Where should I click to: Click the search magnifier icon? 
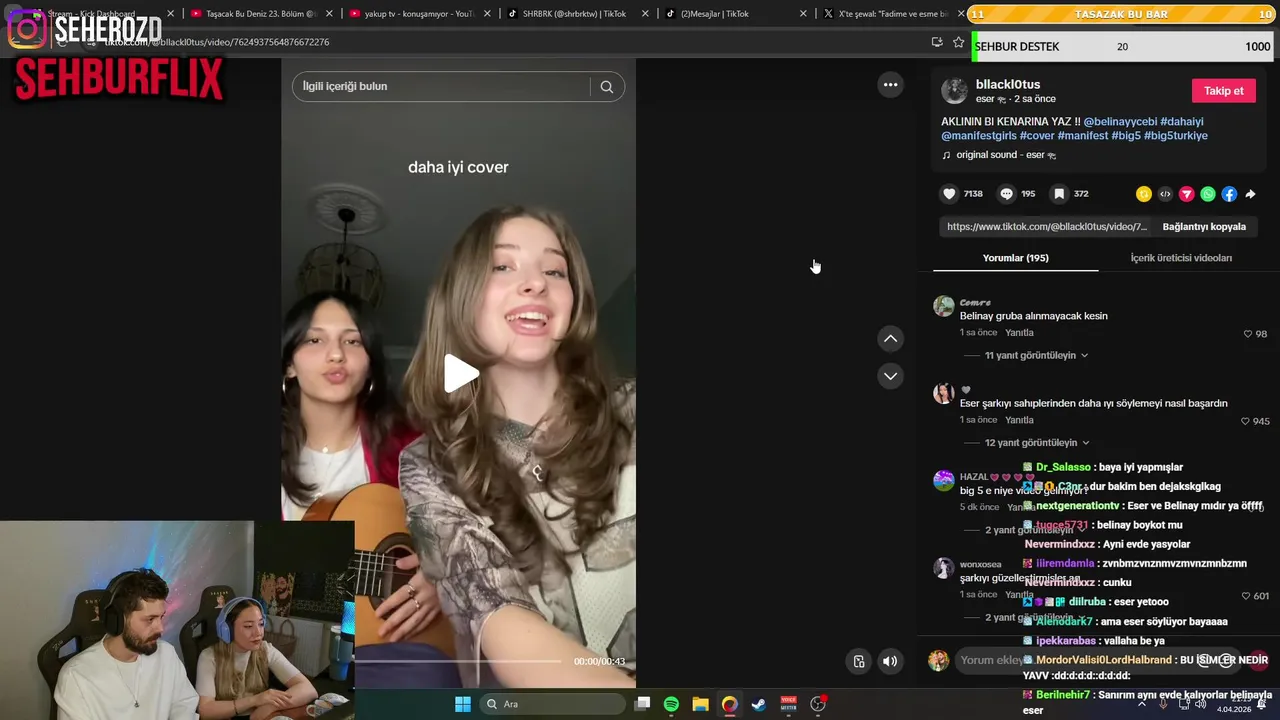tap(607, 86)
